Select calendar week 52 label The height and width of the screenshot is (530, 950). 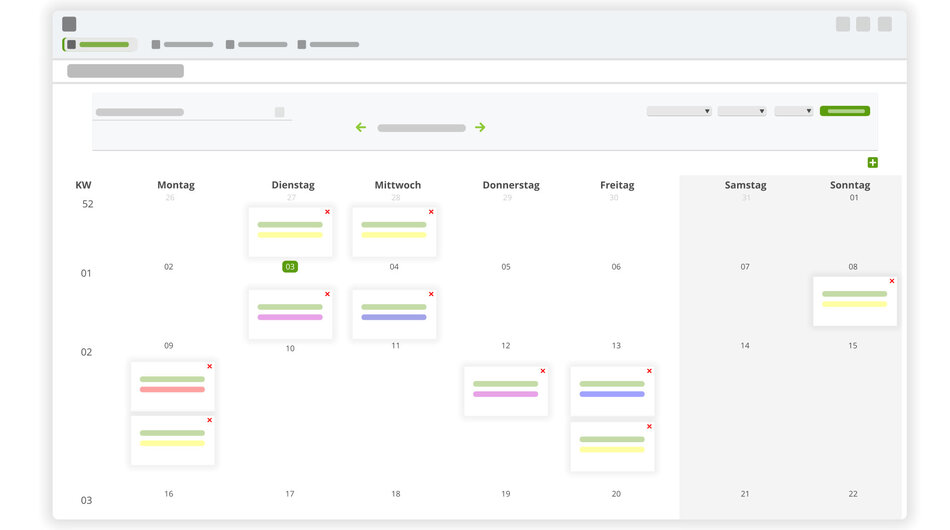click(x=88, y=204)
